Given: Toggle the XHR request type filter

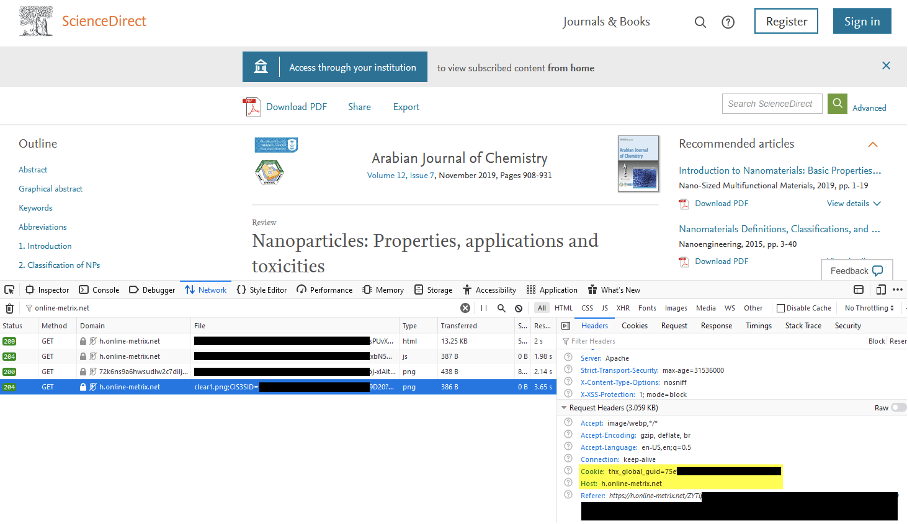Looking at the screenshot, I should pyautogui.click(x=623, y=308).
